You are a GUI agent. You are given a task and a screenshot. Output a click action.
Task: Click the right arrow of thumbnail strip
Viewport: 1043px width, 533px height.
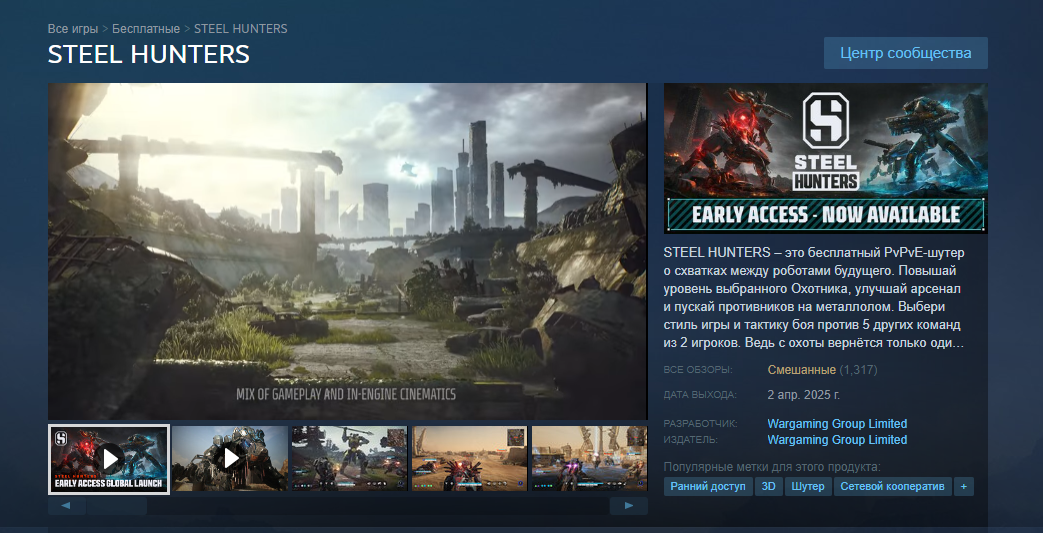(x=629, y=506)
